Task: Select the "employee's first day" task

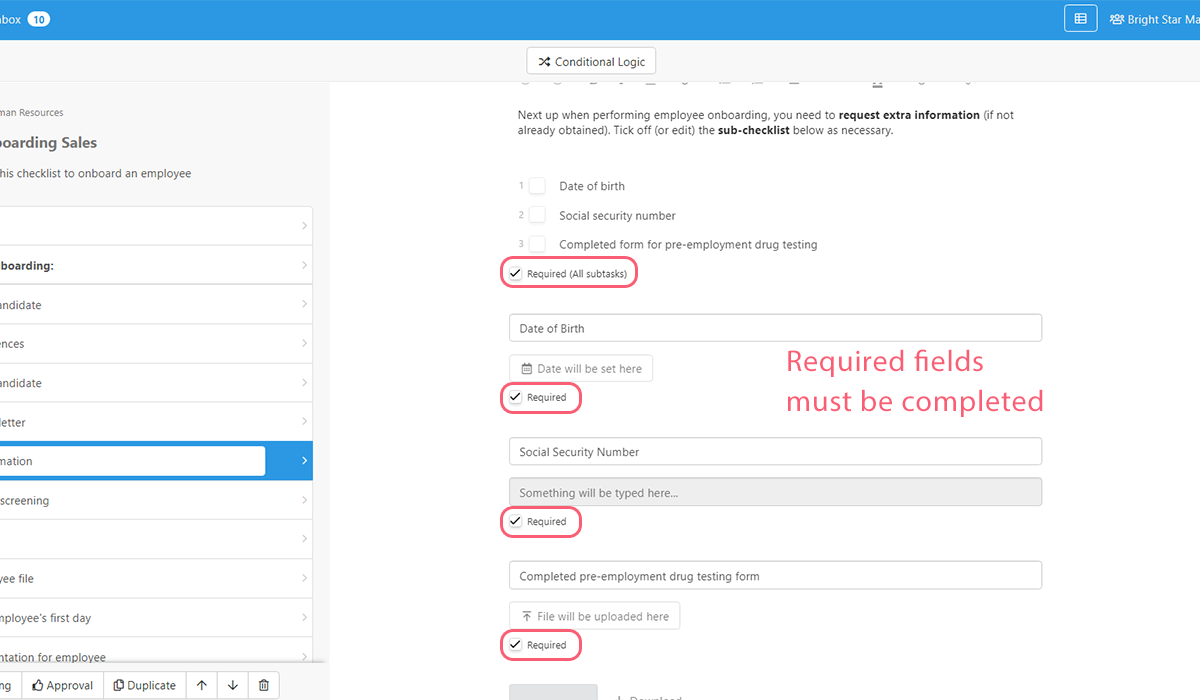Action: tap(156, 618)
